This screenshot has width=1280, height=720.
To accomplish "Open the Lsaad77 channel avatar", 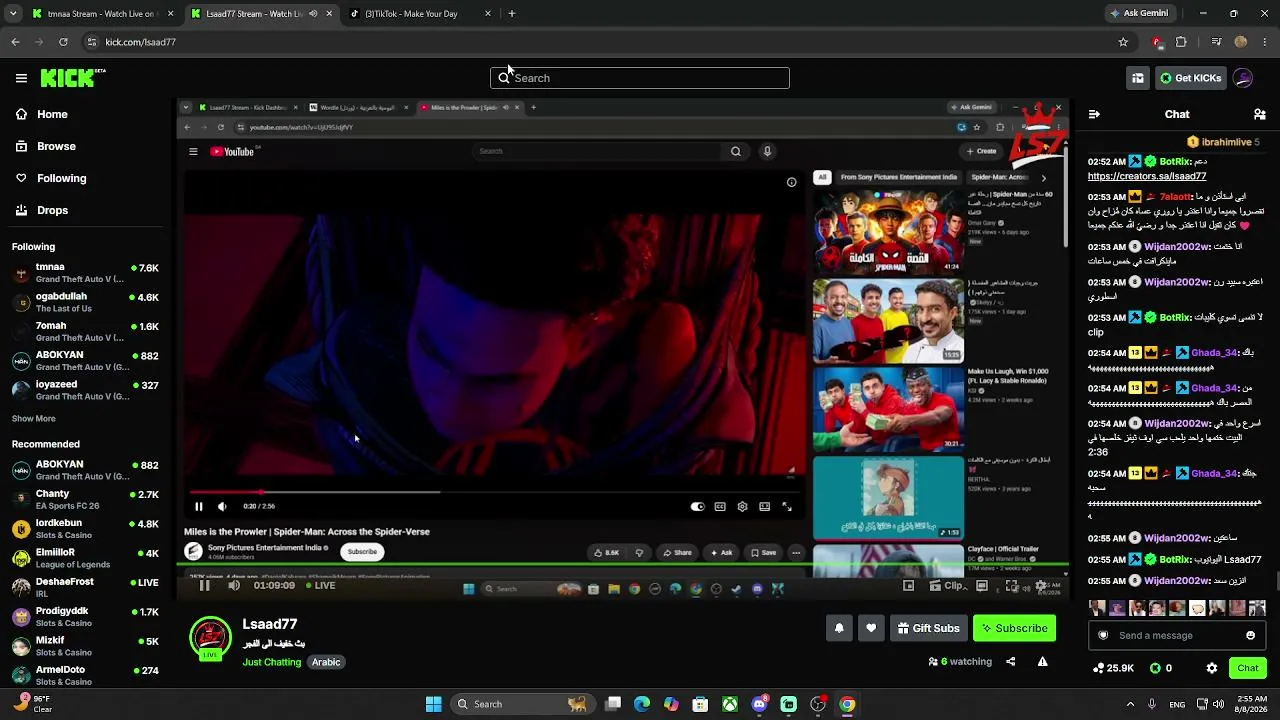I will click(210, 639).
